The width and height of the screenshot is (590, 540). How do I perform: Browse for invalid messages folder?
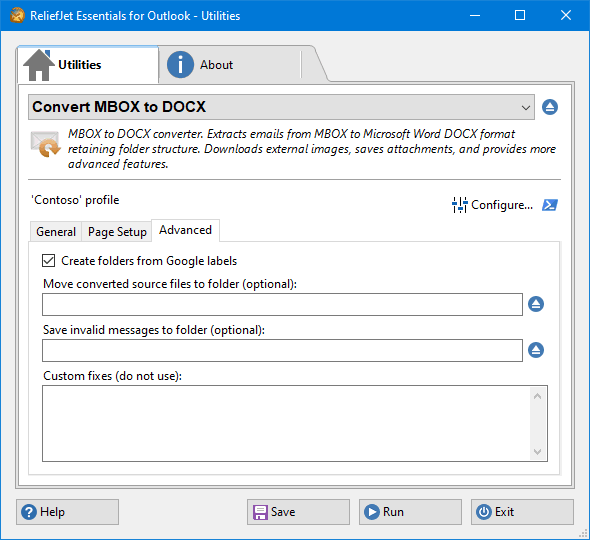point(536,350)
